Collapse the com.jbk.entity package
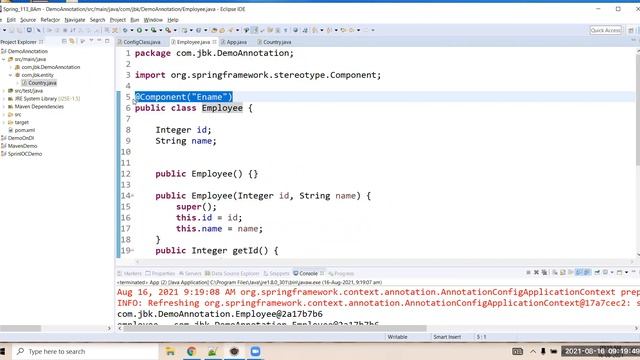Image resolution: width=640 pixels, height=360 pixels. pyautogui.click(x=11, y=75)
